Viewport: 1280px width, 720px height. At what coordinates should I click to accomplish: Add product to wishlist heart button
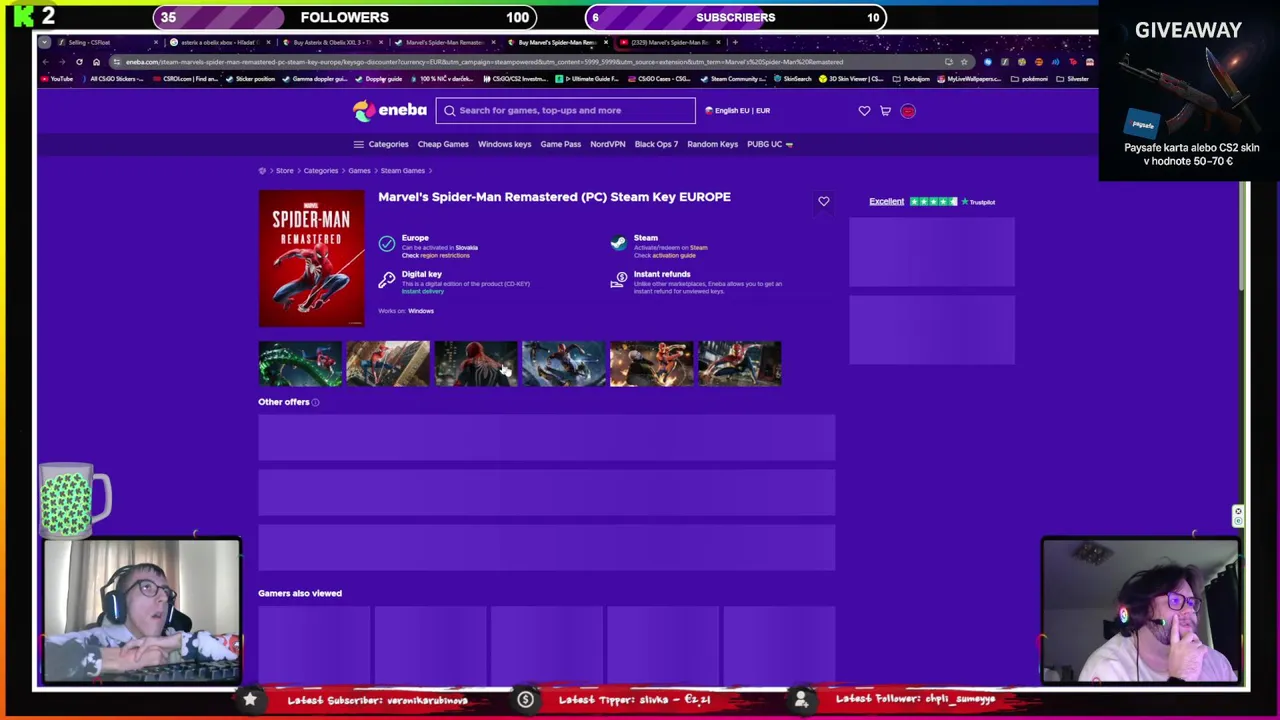(823, 202)
